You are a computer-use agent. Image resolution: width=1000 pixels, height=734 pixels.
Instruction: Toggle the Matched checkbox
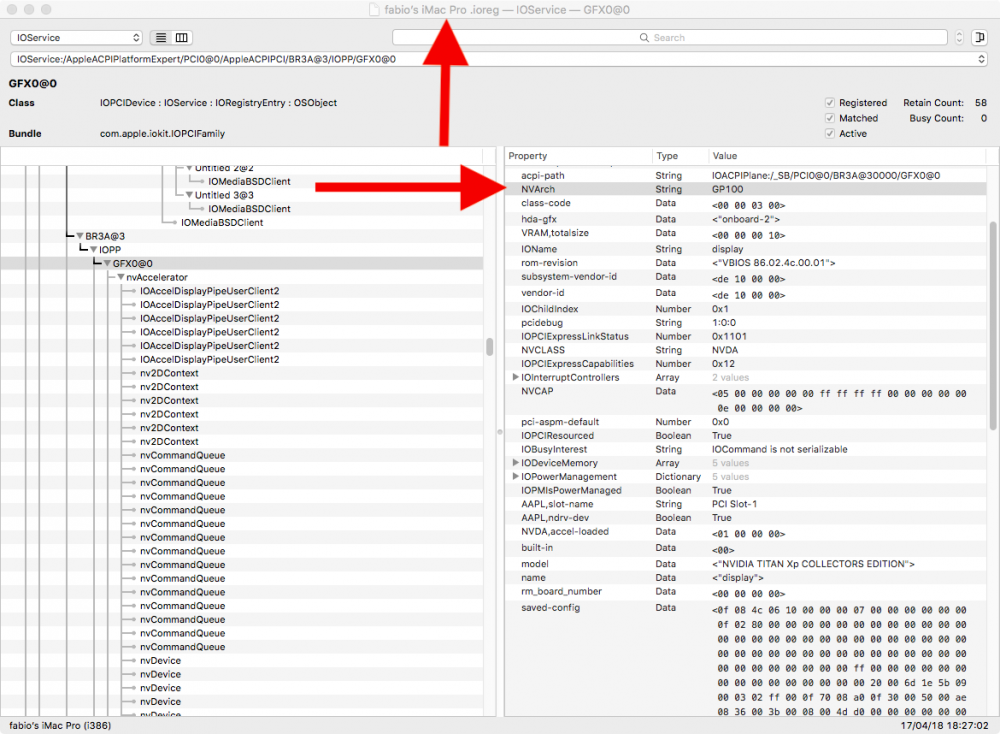click(830, 118)
